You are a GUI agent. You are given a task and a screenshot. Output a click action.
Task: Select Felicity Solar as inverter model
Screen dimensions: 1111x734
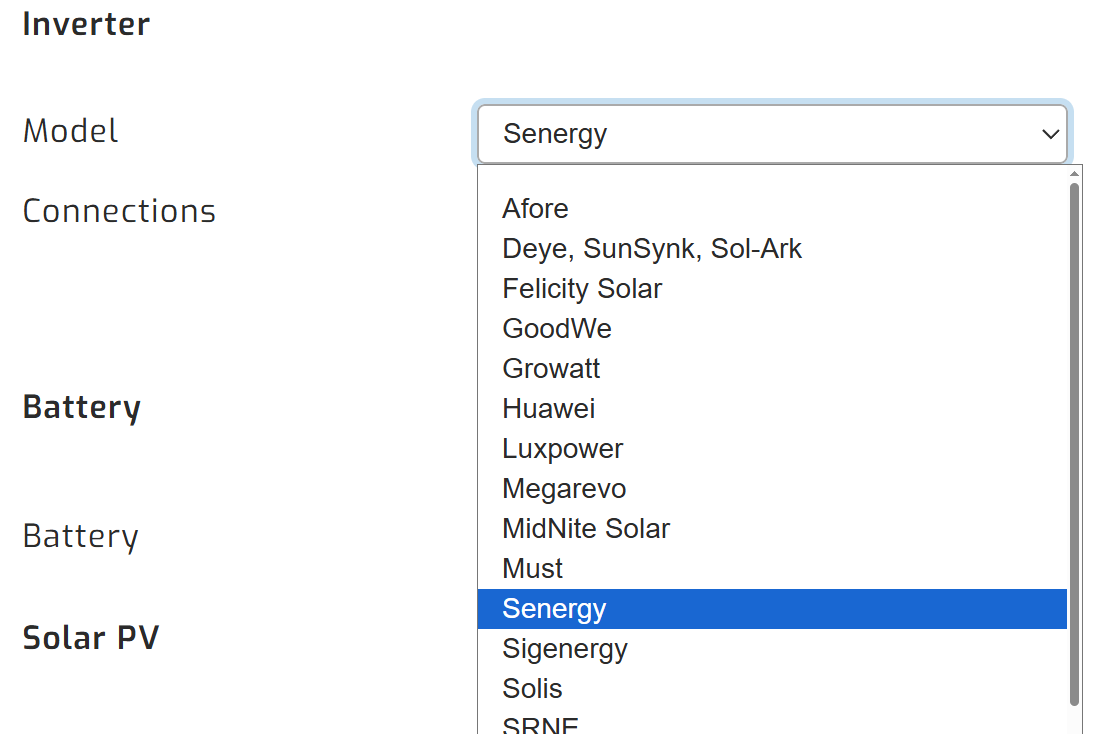click(x=582, y=289)
